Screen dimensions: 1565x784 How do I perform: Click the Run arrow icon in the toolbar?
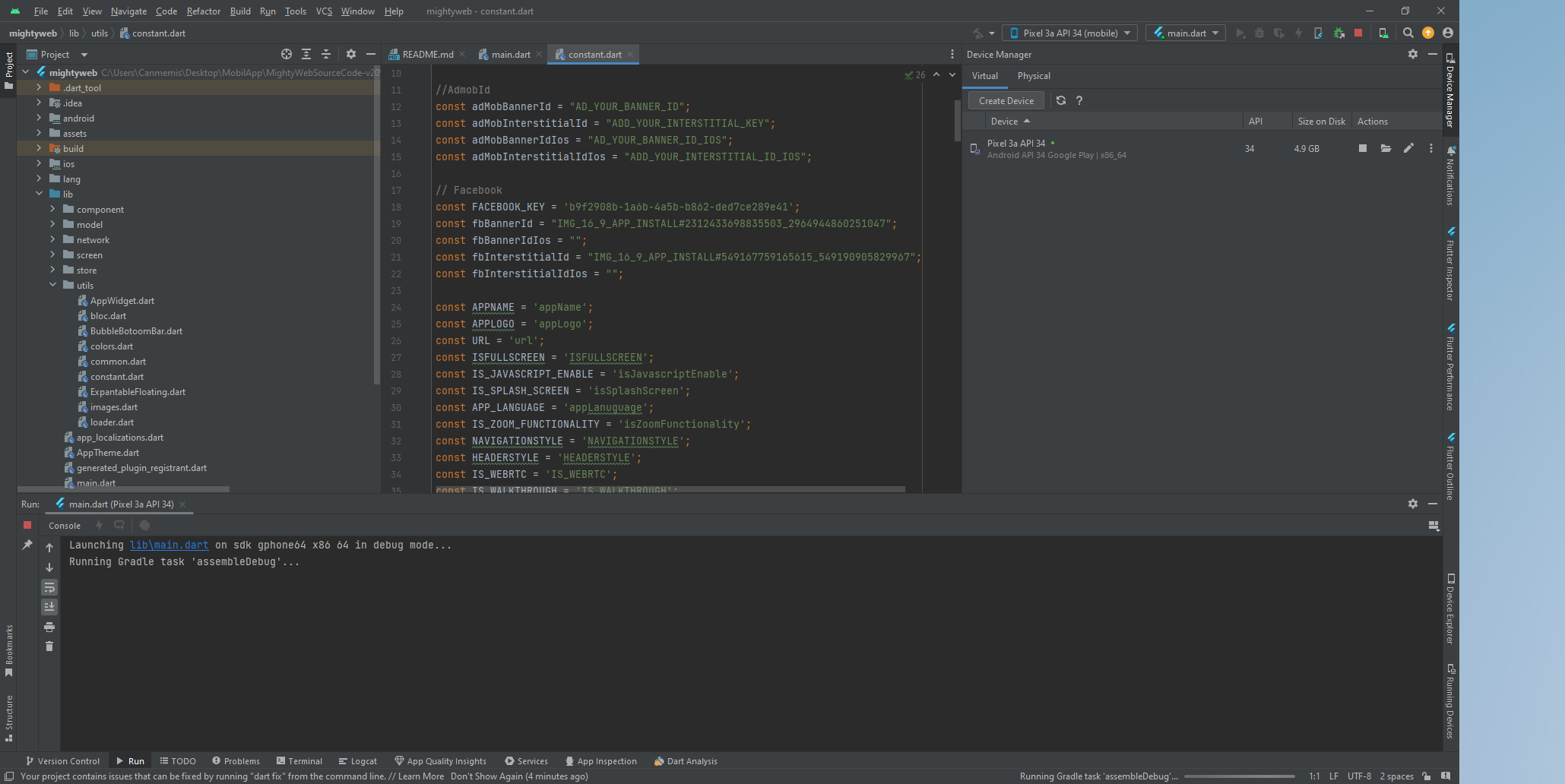point(1240,33)
